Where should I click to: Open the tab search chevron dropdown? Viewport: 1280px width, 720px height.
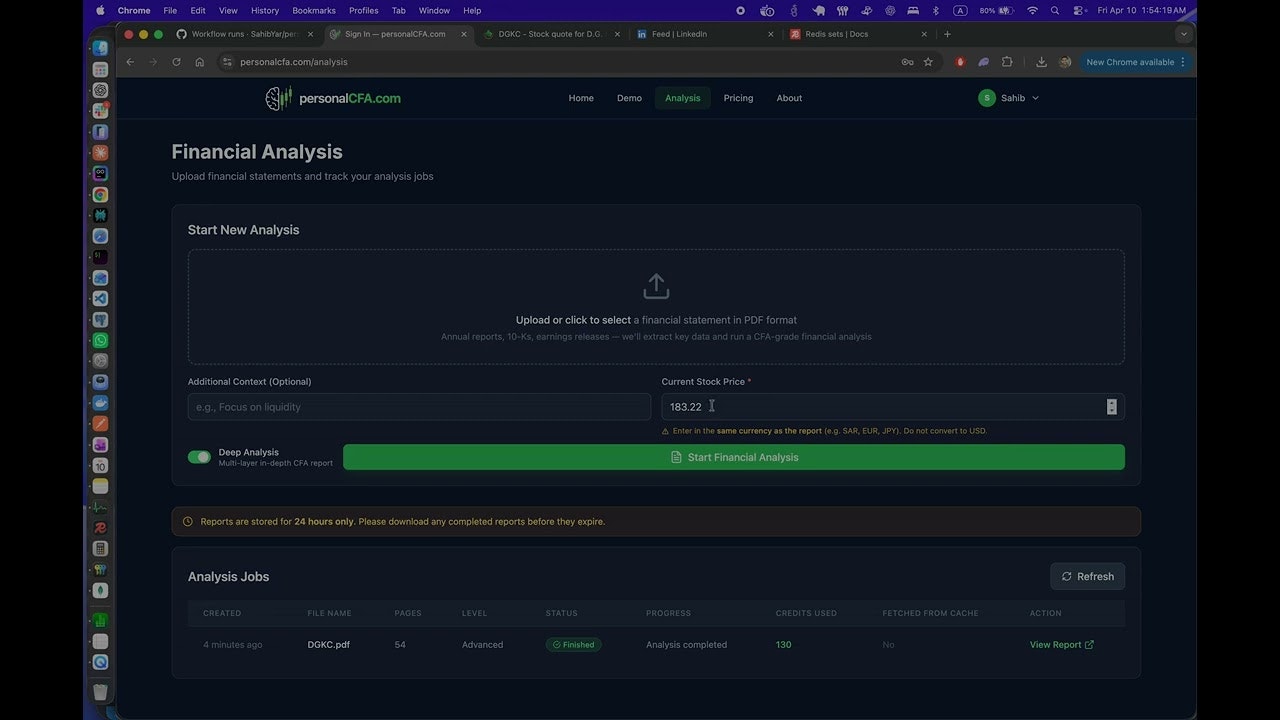pos(1184,34)
